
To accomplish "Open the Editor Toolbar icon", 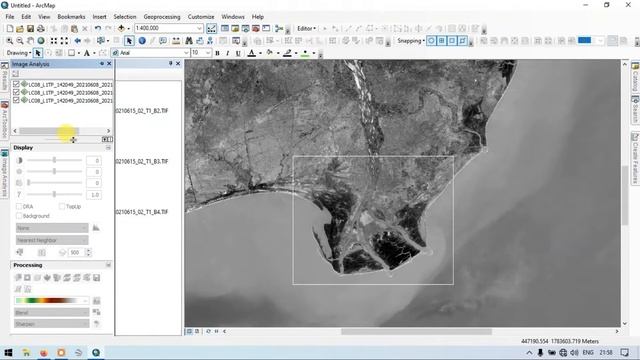I will click(211, 29).
